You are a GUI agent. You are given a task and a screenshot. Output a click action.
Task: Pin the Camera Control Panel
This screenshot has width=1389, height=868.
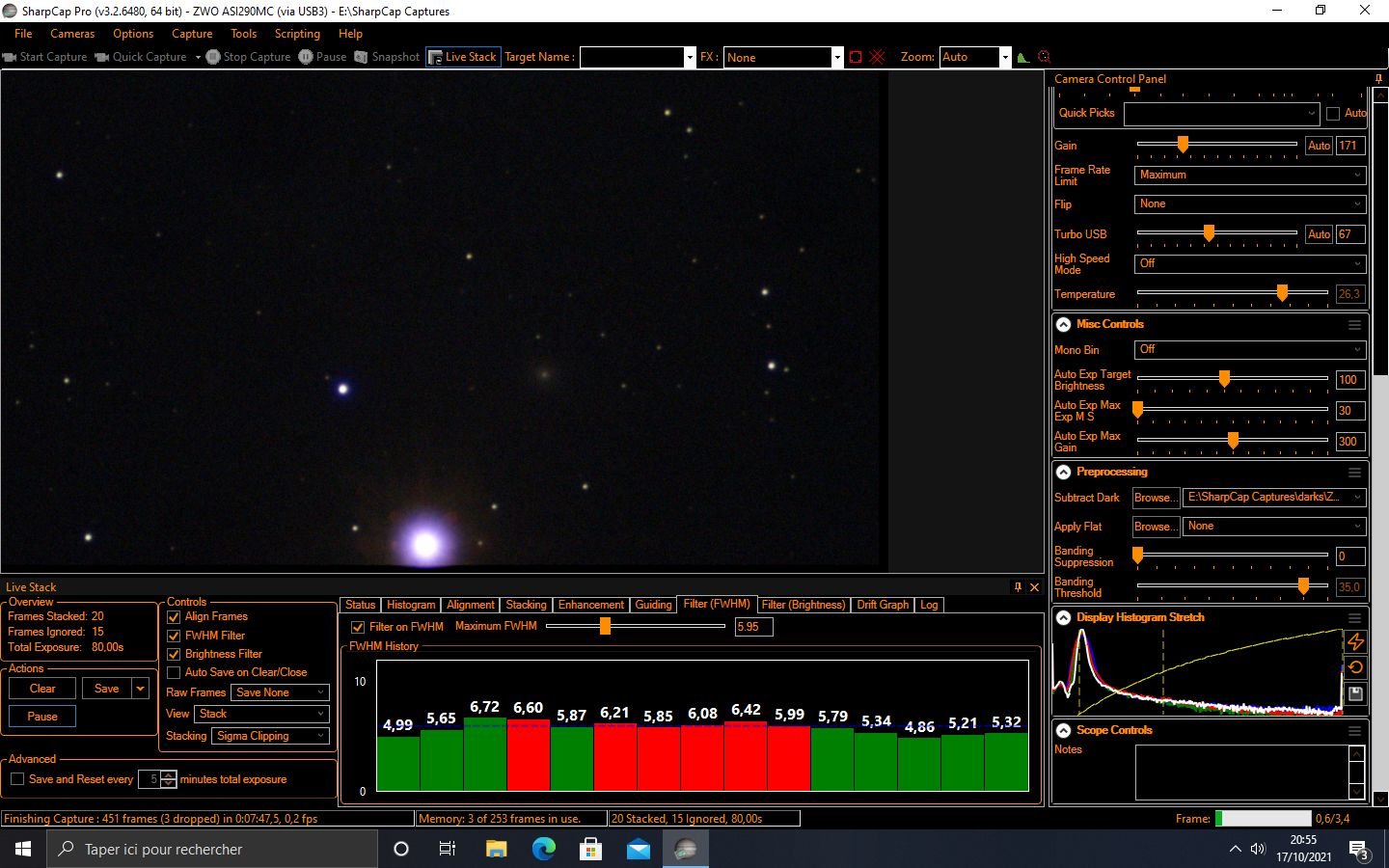[x=1378, y=79]
